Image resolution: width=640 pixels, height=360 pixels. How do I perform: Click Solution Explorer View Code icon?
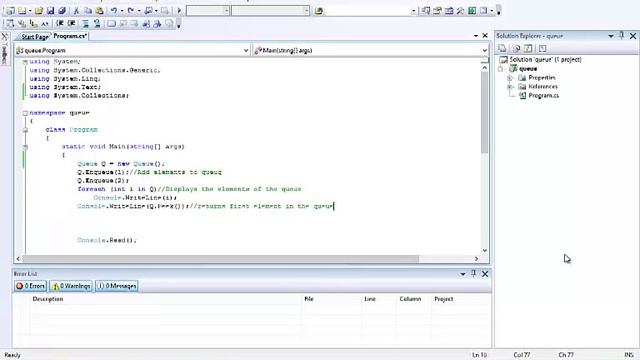(528, 49)
